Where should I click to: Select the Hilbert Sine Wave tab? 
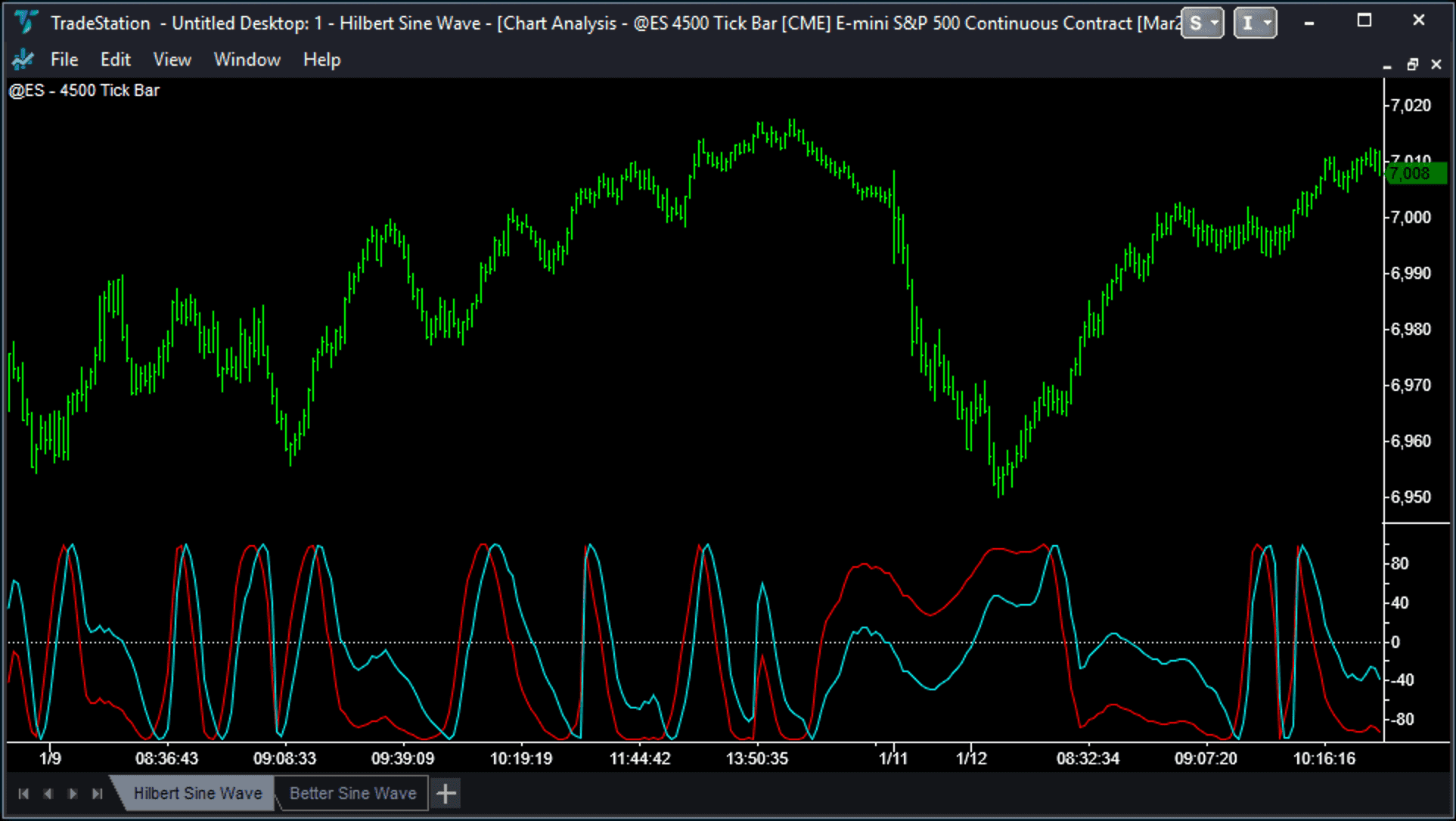tap(197, 793)
